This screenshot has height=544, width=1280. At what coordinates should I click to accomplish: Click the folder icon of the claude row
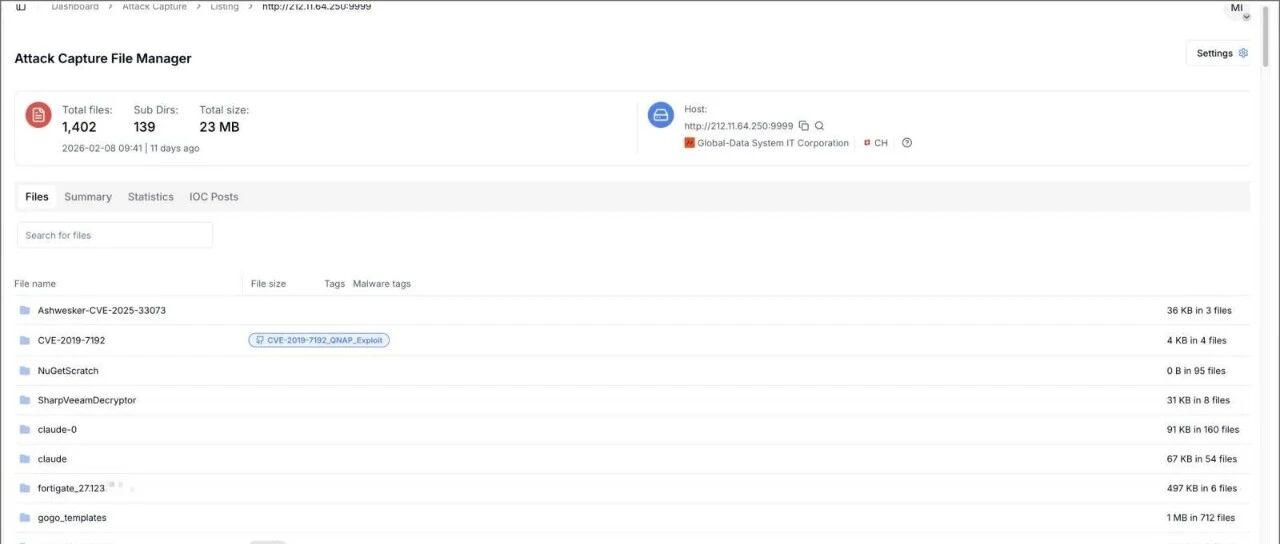(25, 459)
